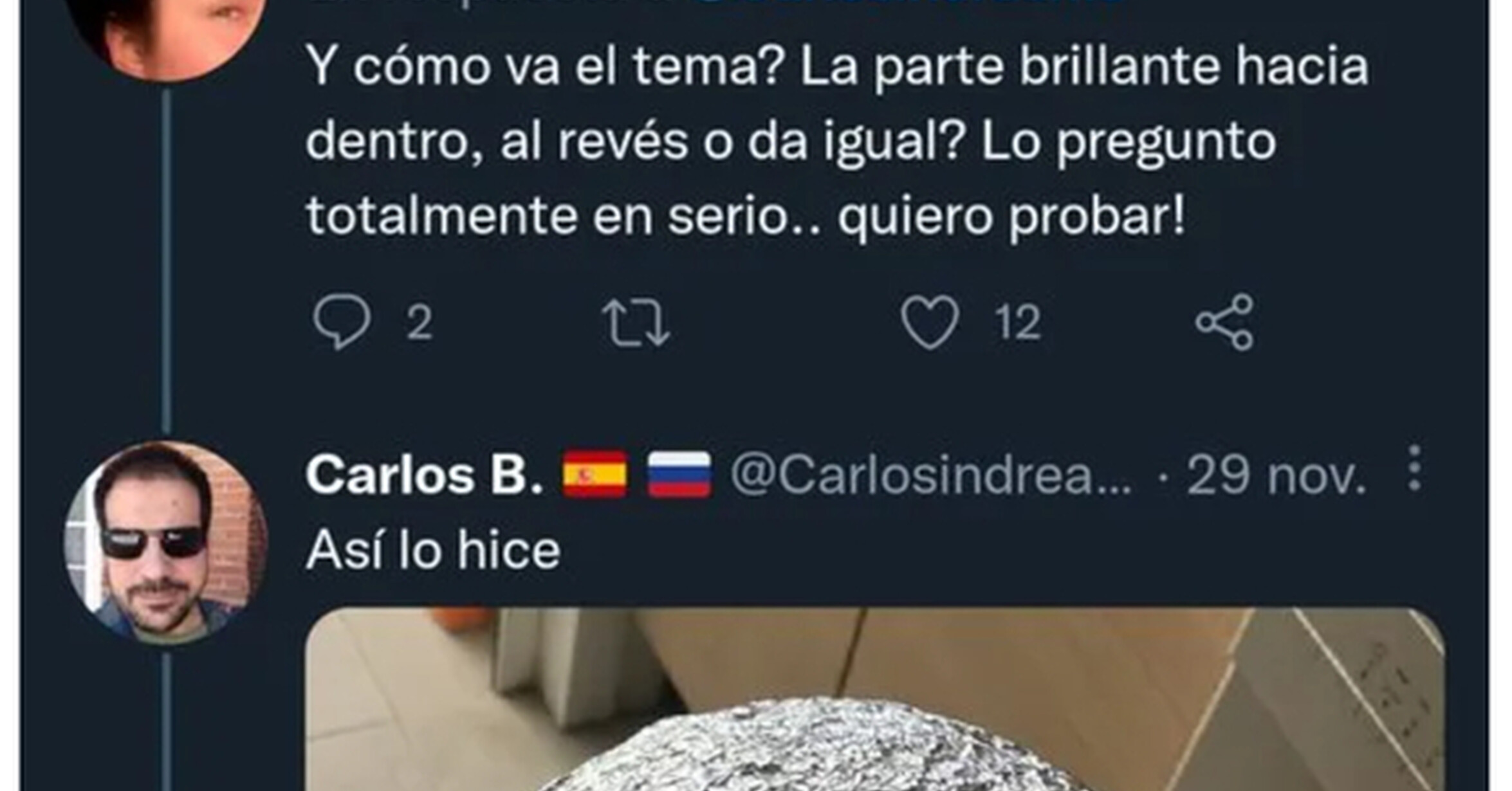This screenshot has width=1512, height=791.
Task: Open the three-dot menu on Carlos B.'s tweet
Action: [1414, 468]
